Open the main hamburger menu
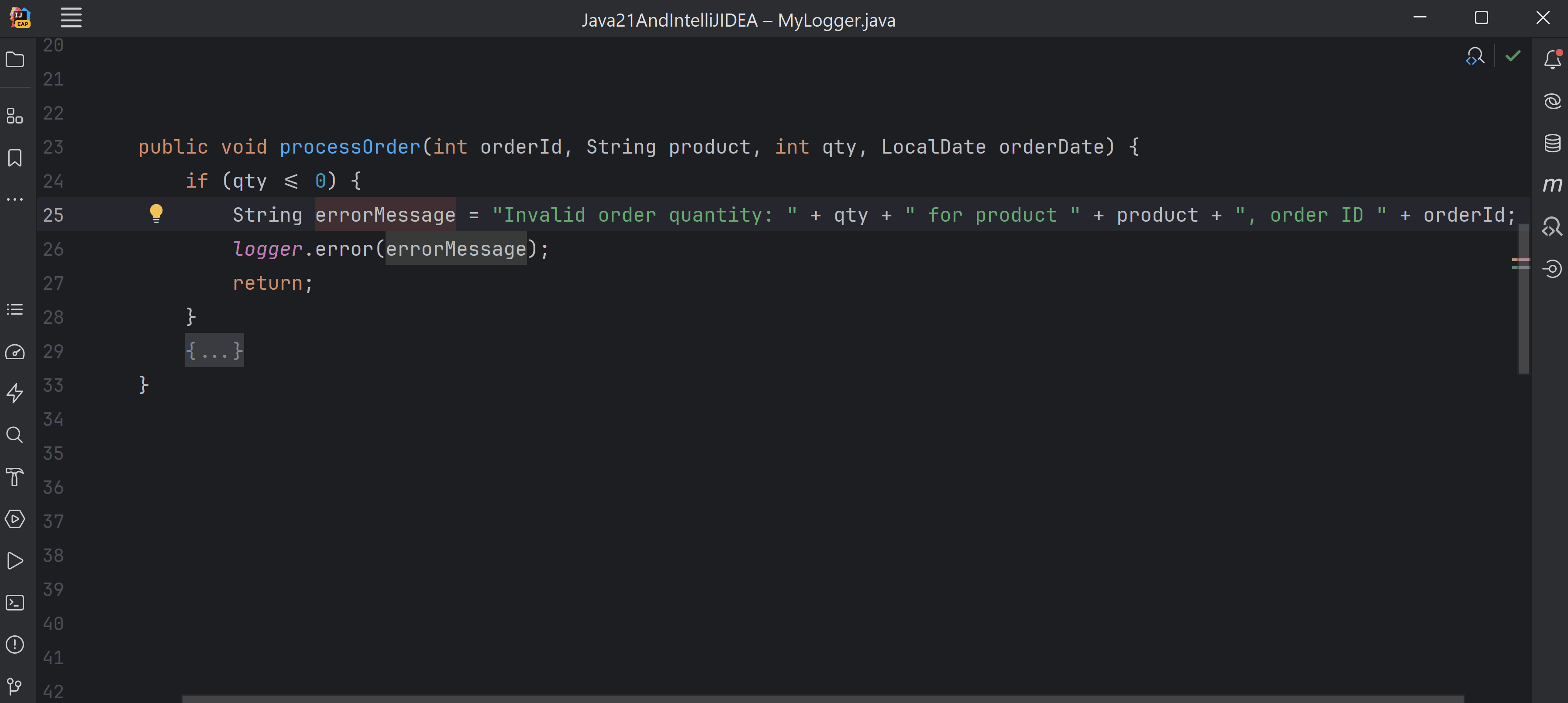The width and height of the screenshot is (1568, 703). pyautogui.click(x=71, y=17)
